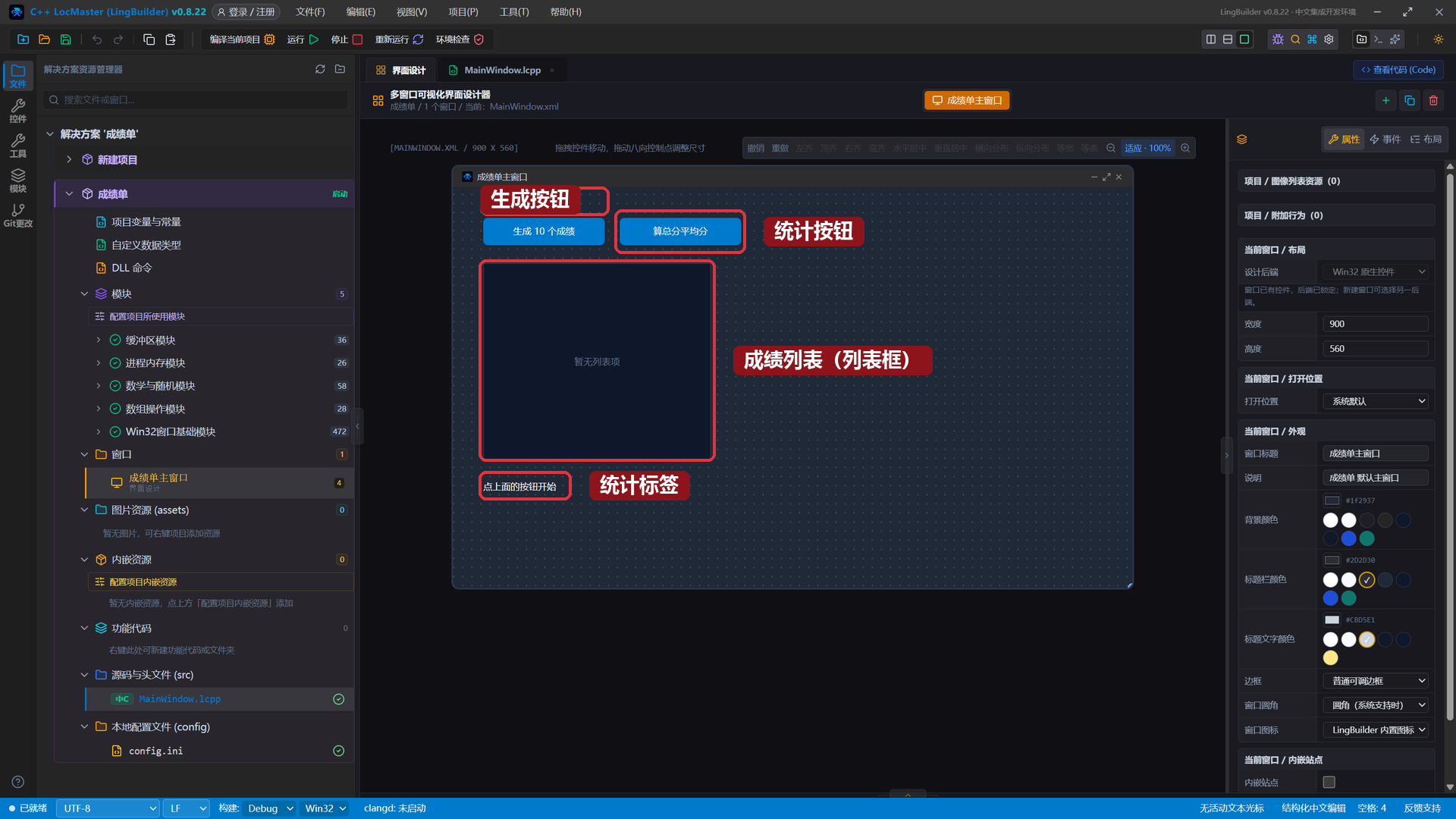This screenshot has width=1456, height=819.
Task: Click the 查看代码 (Code) button
Action: pyautogui.click(x=1398, y=70)
